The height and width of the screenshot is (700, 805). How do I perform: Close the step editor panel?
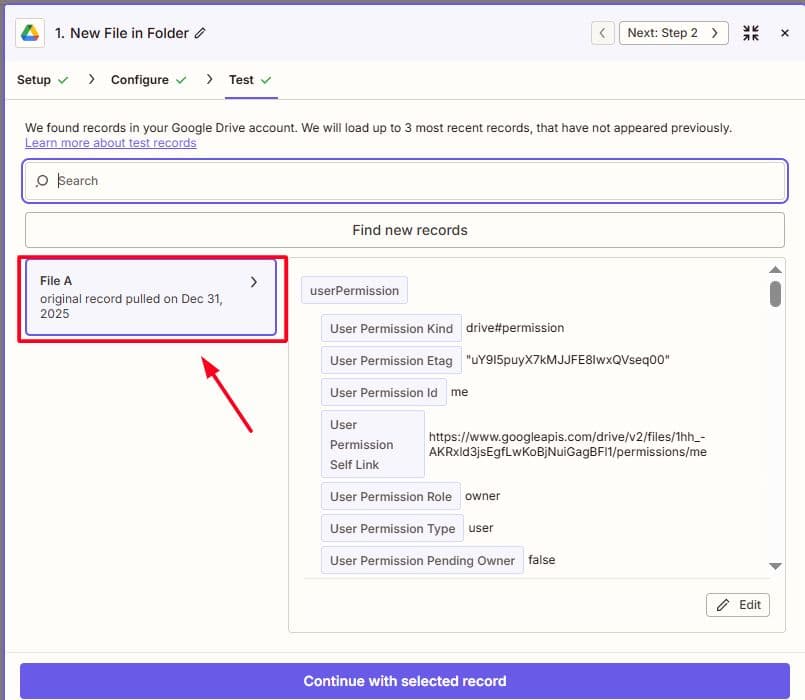785,33
